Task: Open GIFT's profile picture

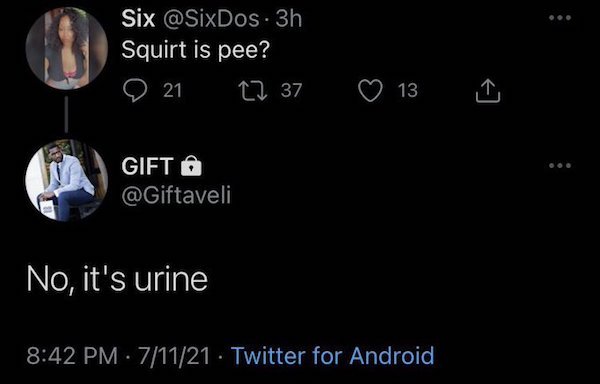Action: (67, 180)
